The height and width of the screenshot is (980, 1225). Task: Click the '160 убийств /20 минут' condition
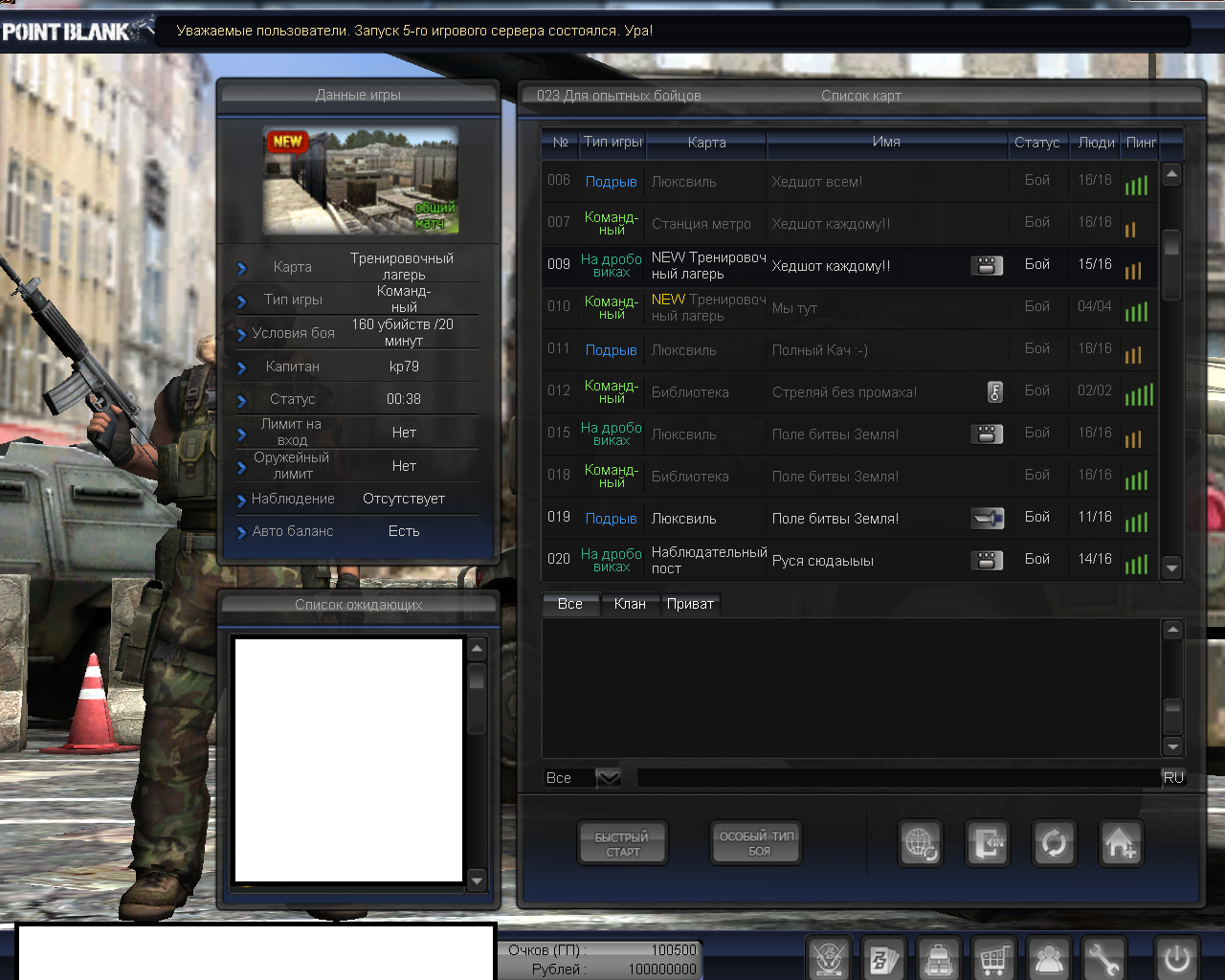click(403, 332)
